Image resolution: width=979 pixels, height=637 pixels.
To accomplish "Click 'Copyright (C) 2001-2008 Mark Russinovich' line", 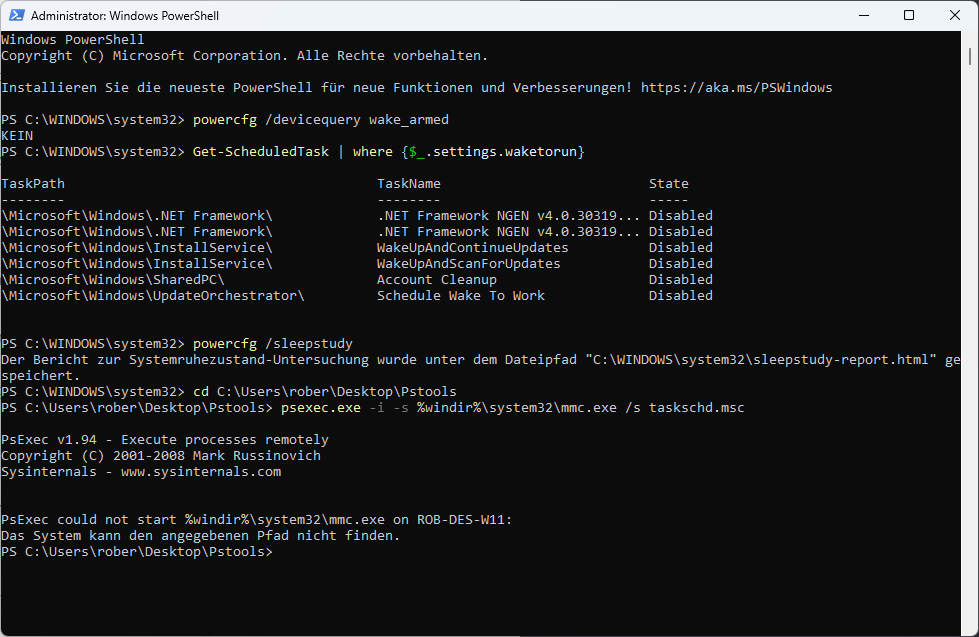I will tap(161, 455).
